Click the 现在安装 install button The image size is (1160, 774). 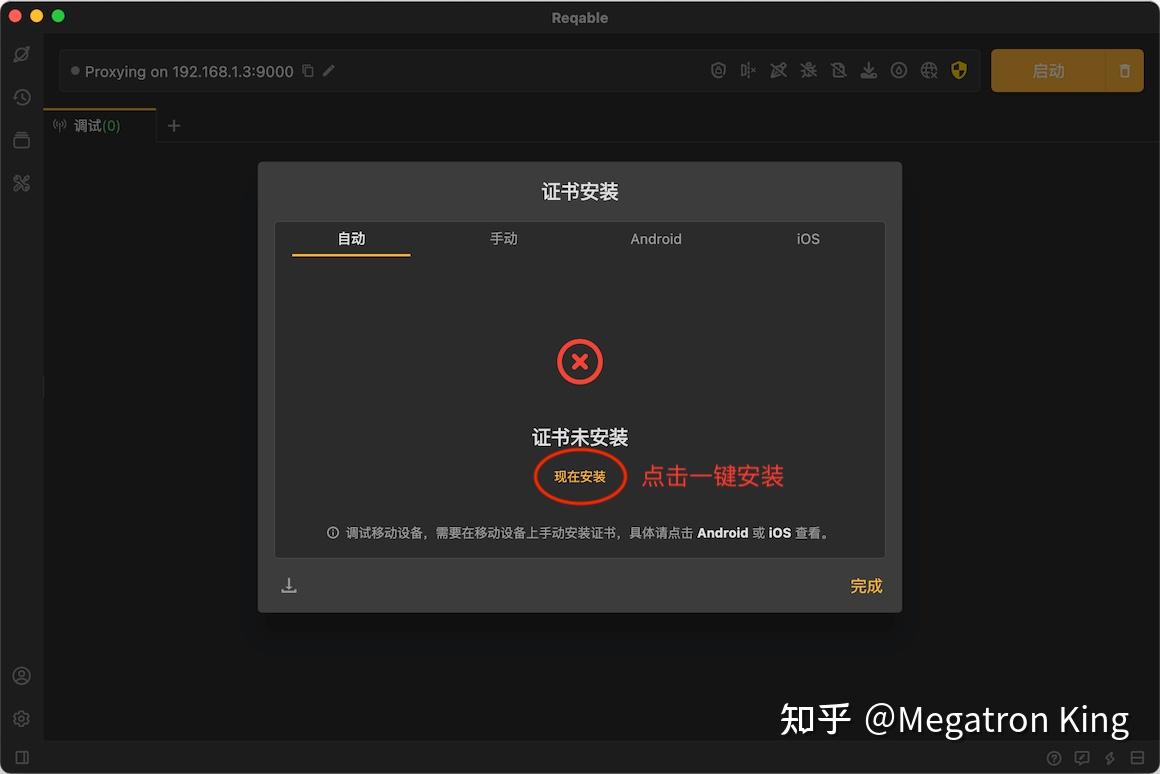pos(579,477)
